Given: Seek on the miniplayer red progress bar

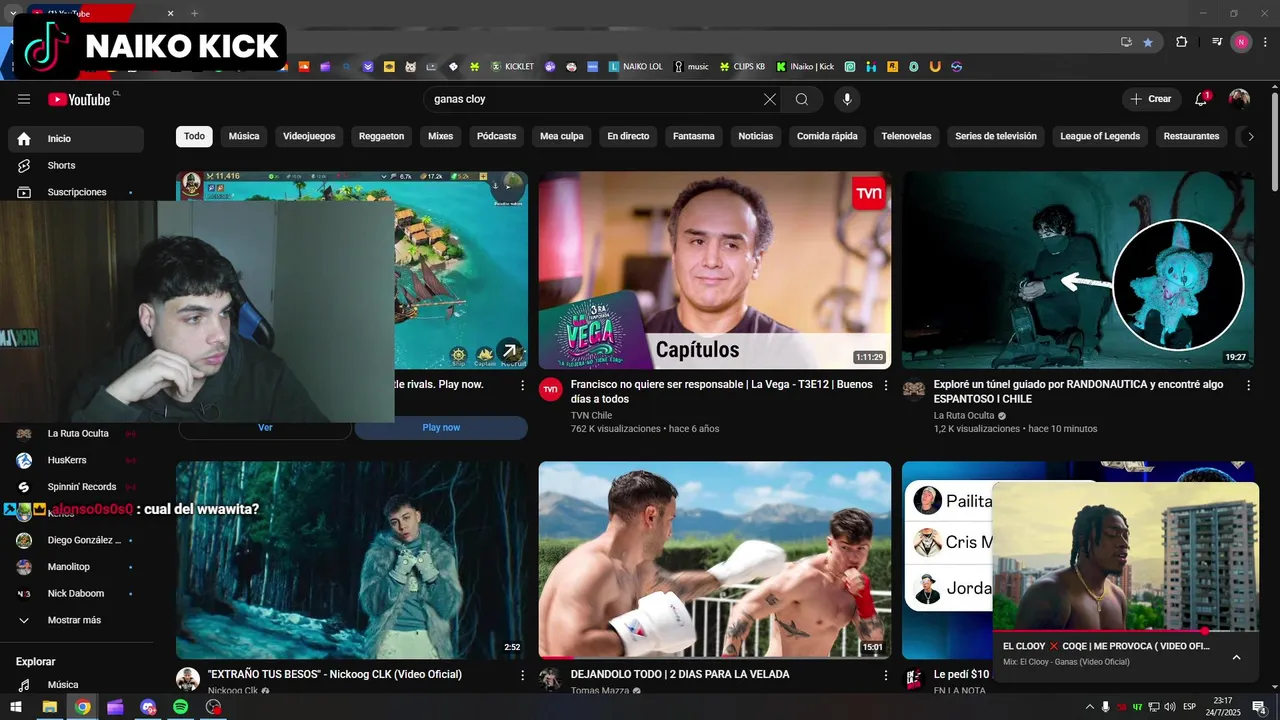Looking at the screenshot, I should pyautogui.click(x=1125, y=631).
